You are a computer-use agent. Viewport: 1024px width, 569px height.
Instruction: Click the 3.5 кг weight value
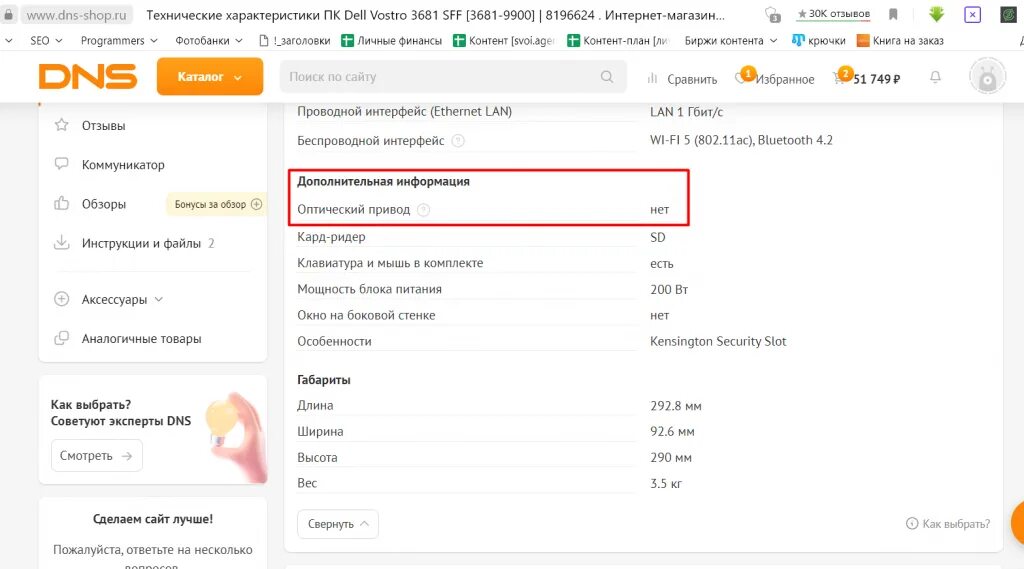[x=665, y=483]
